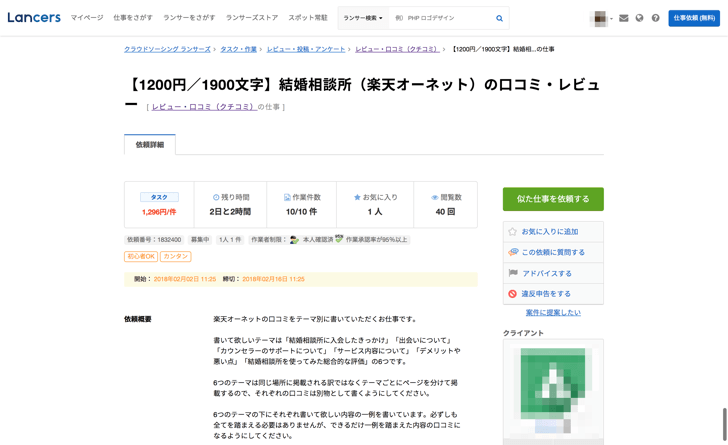Open タスク・作業 breadcrumb link
The width and height of the screenshot is (728, 445).
pyautogui.click(x=238, y=49)
